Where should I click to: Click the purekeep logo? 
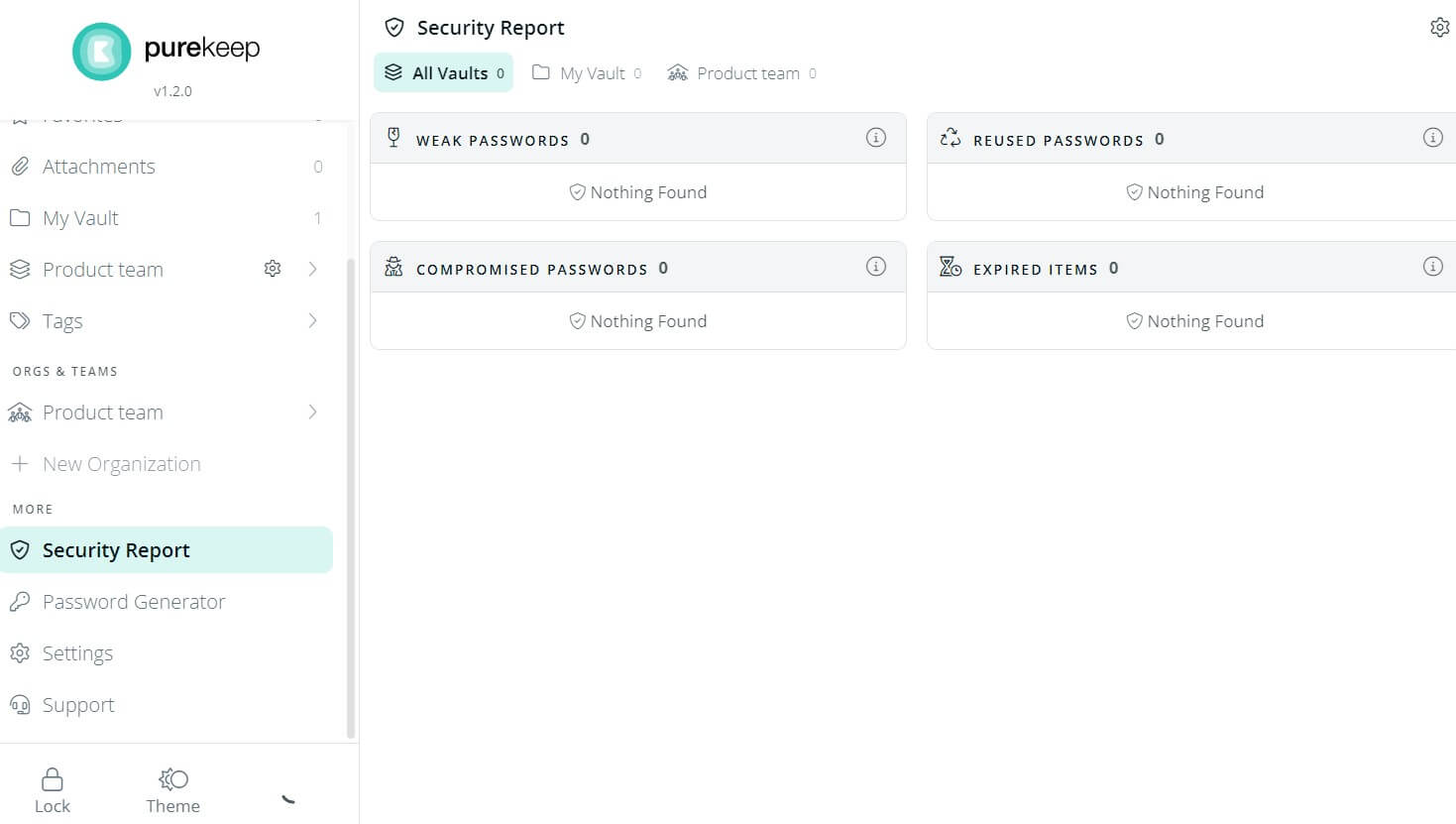click(101, 51)
